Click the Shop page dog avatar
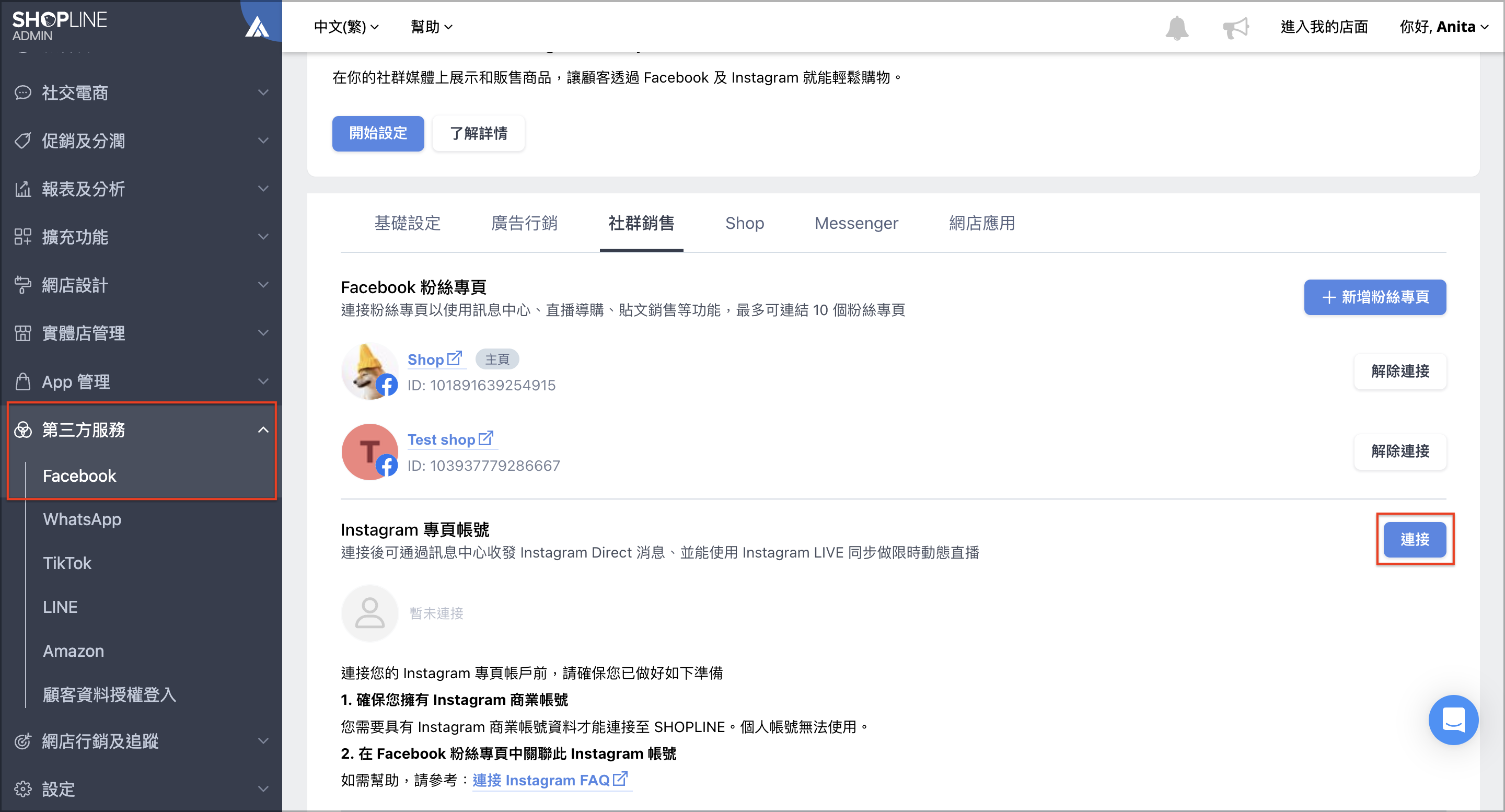This screenshot has height=812, width=1505. click(x=369, y=372)
